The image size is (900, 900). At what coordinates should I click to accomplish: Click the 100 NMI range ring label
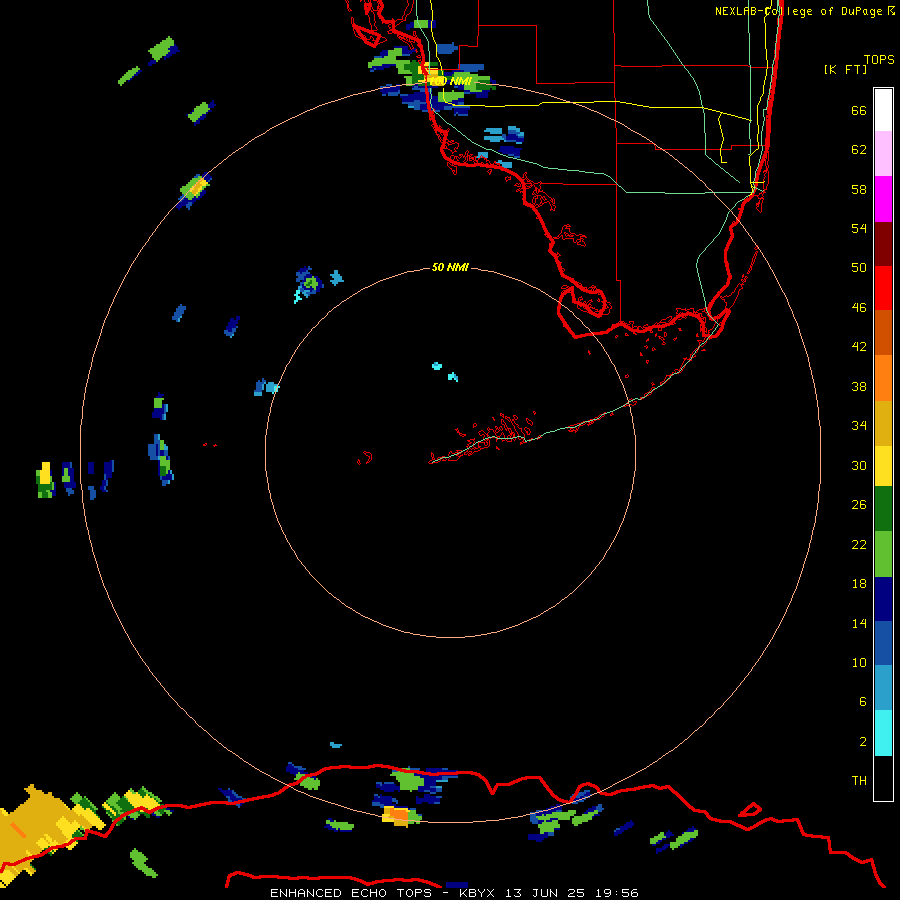pyautogui.click(x=449, y=82)
